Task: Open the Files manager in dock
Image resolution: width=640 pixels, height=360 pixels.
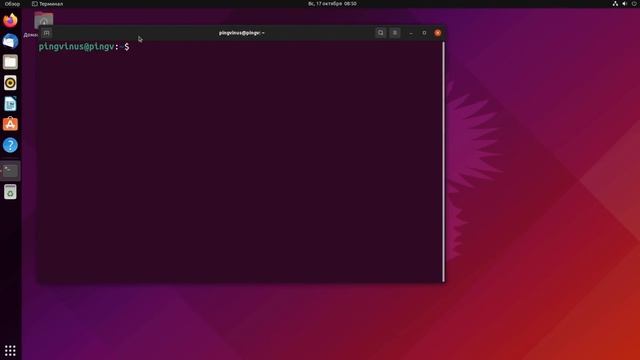Action: 10,62
